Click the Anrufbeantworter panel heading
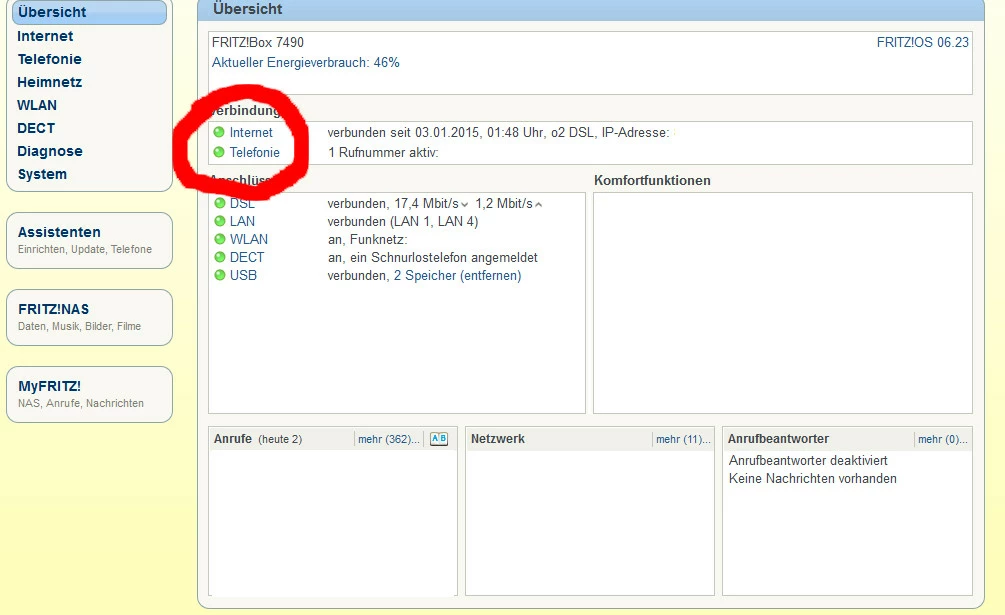Image resolution: width=1005 pixels, height=615 pixels. tap(778, 439)
